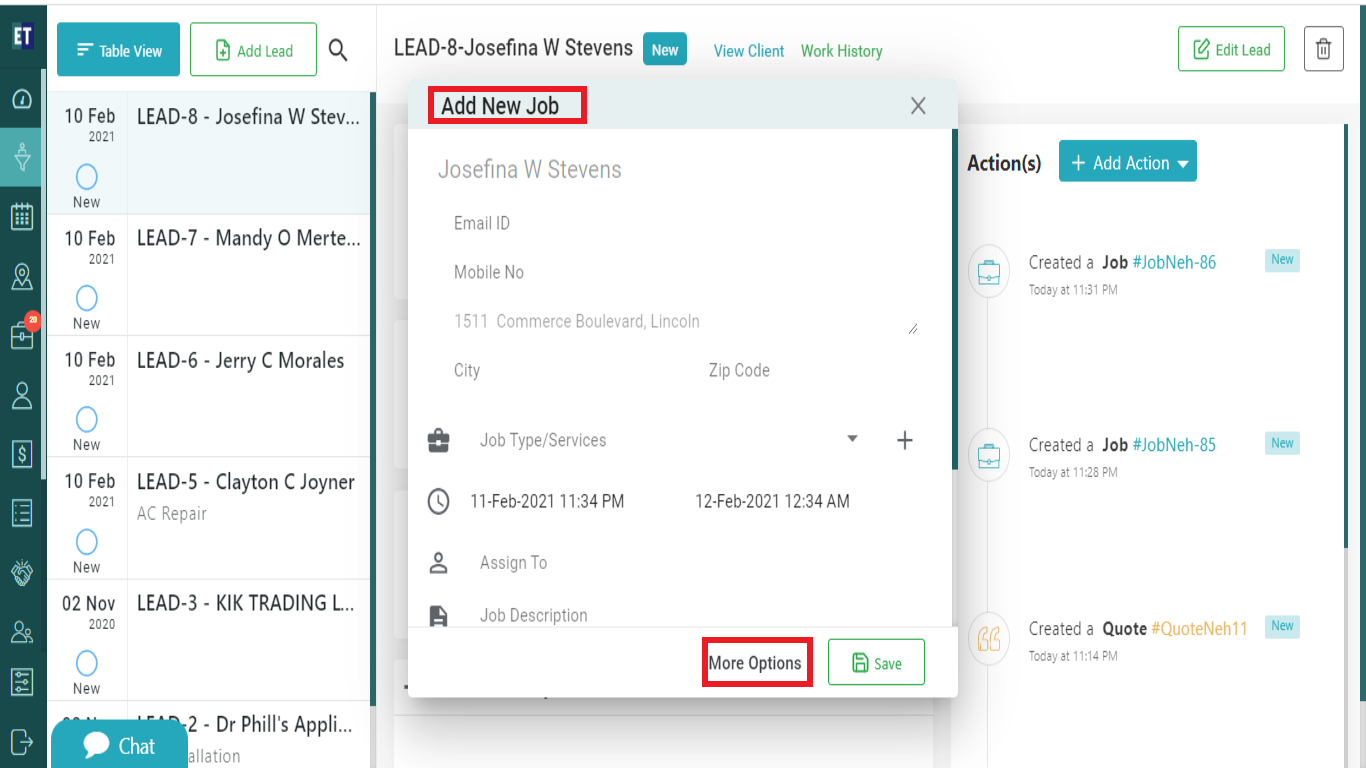Open the handshake icon in sidebar
The width and height of the screenshot is (1366, 768).
click(22, 572)
